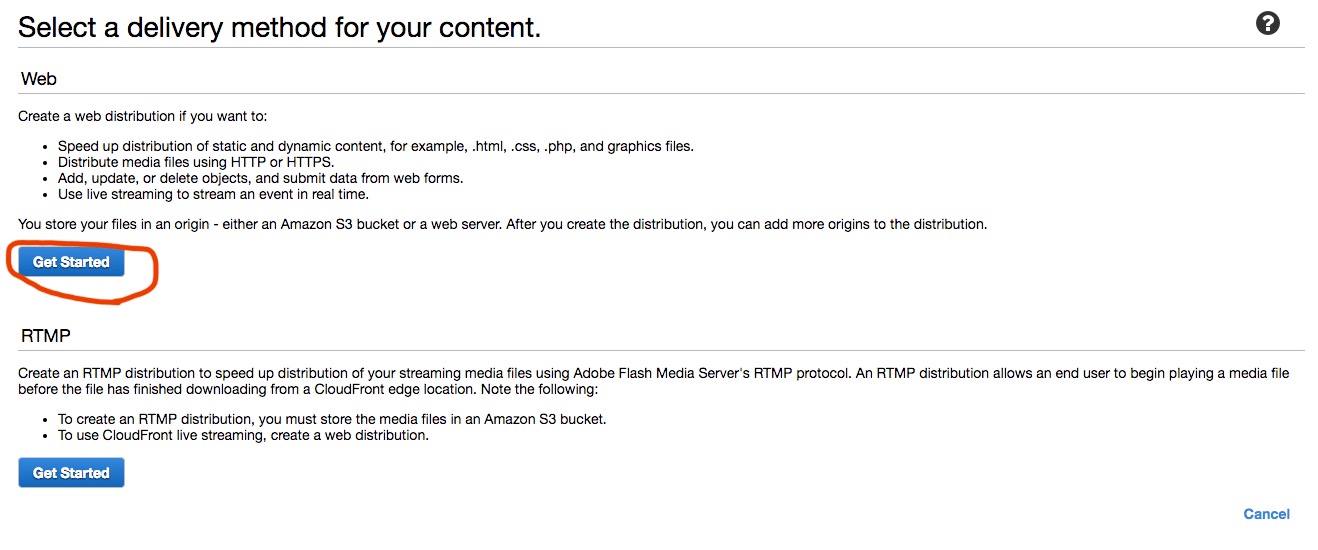Viewport: 1318px width, 550px height.
Task: Click Get Started under the Web section
Action: click(x=71, y=262)
